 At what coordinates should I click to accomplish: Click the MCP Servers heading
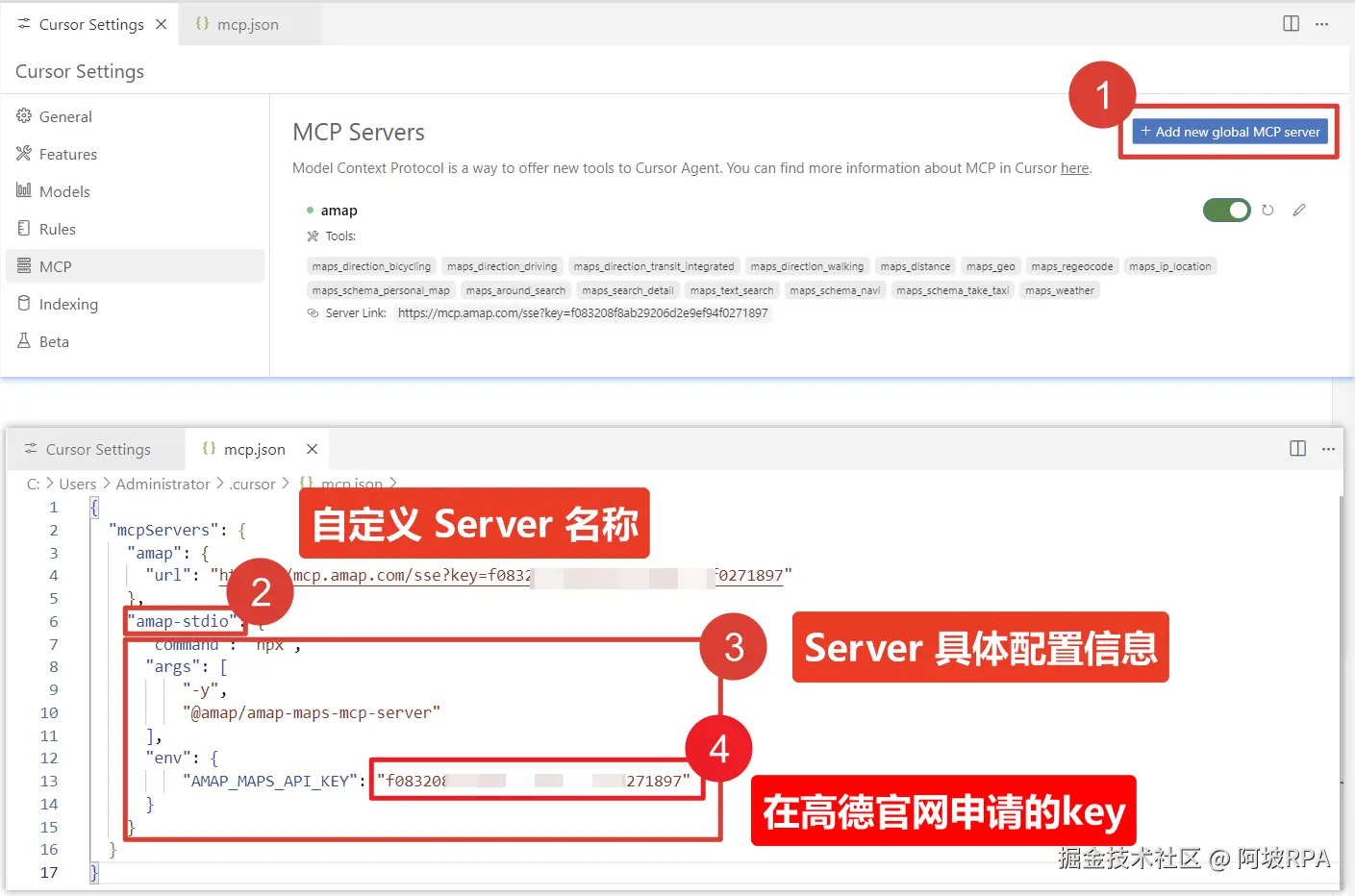(x=359, y=133)
